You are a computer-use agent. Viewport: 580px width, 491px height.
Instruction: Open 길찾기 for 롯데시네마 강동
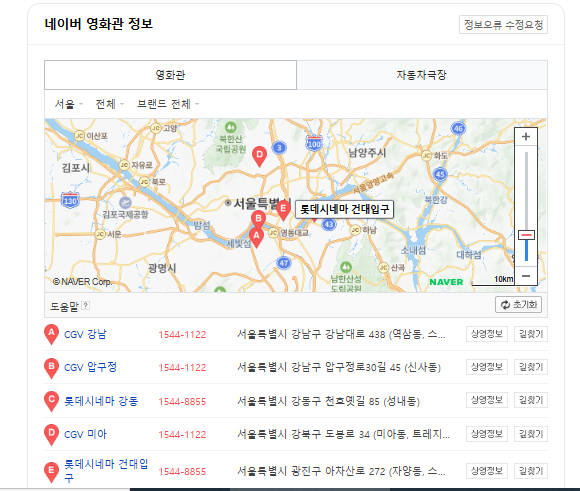pyautogui.click(x=531, y=400)
